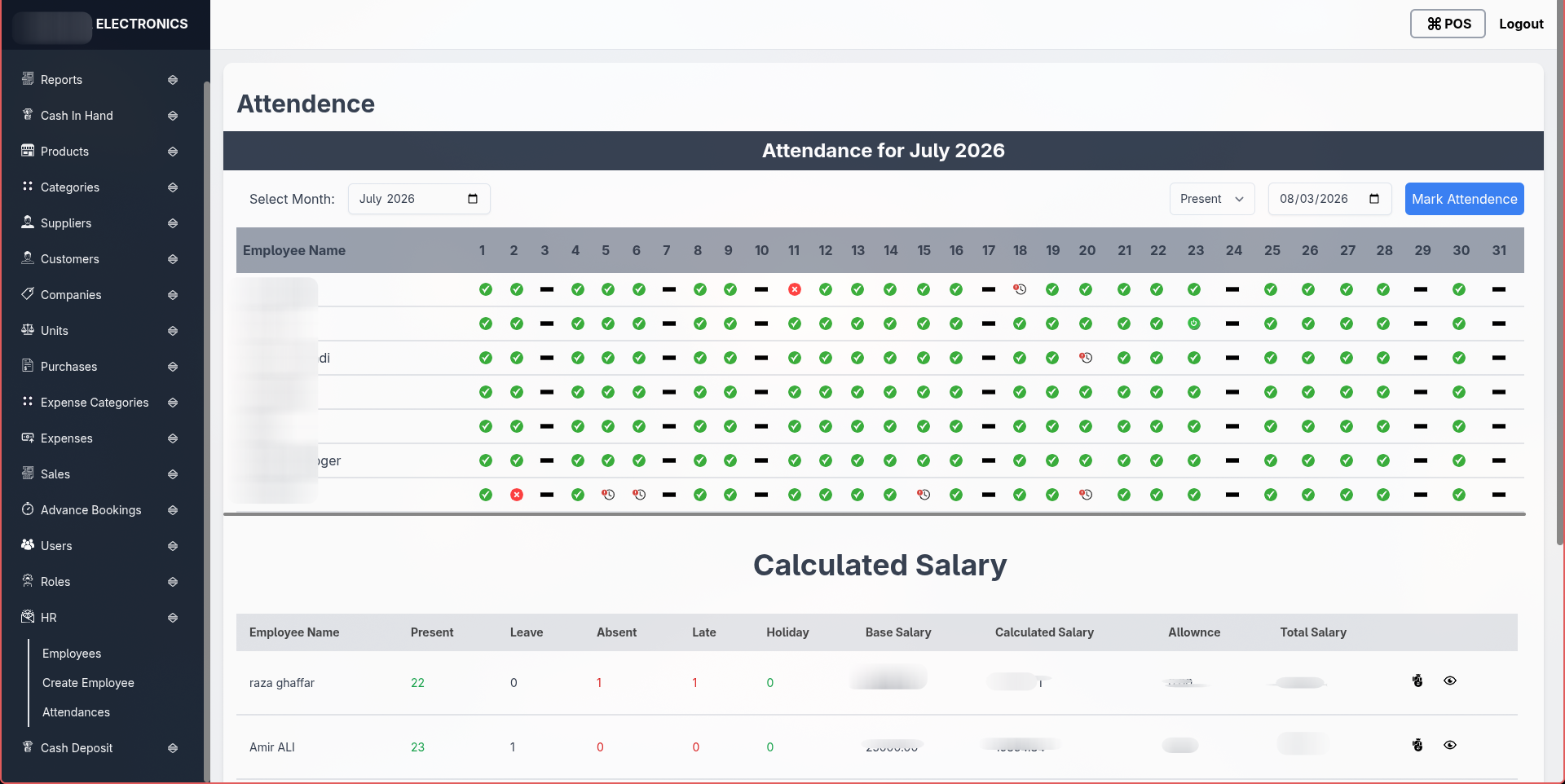Collapse the HR menu expander arrow
Image resolution: width=1565 pixels, height=784 pixels.
(x=173, y=618)
